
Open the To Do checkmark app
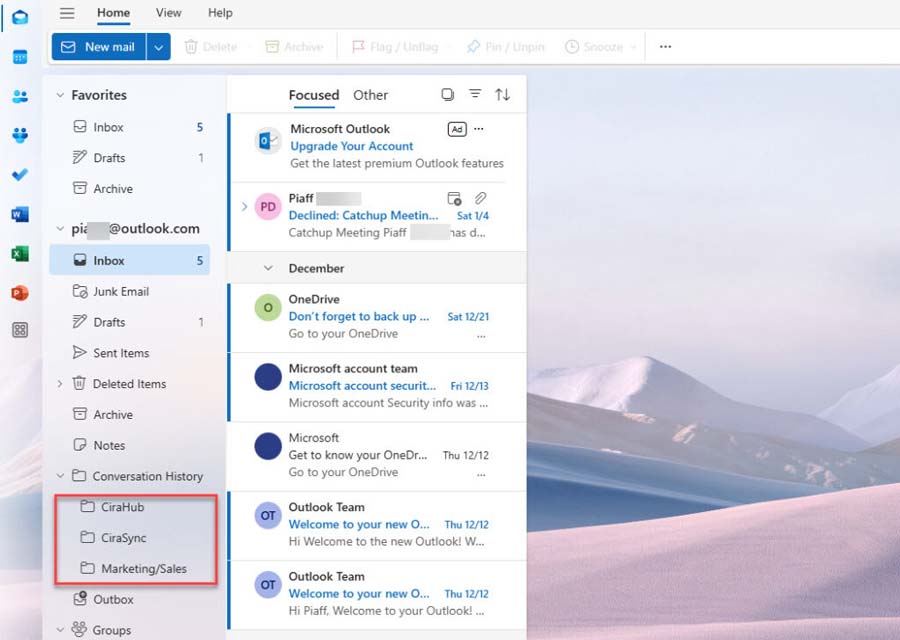pyautogui.click(x=20, y=174)
